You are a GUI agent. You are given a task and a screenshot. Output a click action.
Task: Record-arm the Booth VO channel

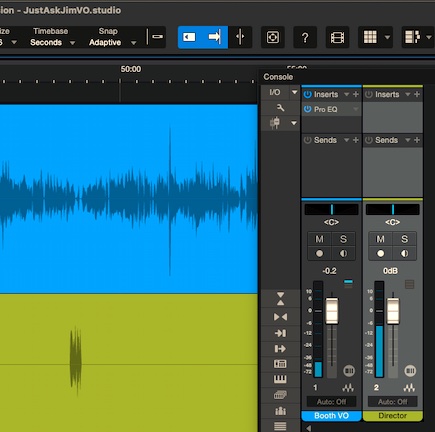coord(319,253)
